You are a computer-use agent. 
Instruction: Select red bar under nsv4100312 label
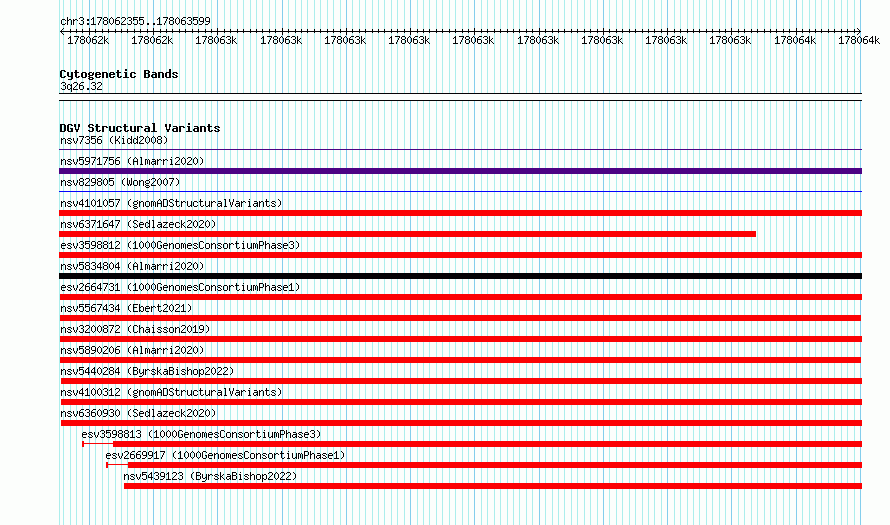(461, 402)
